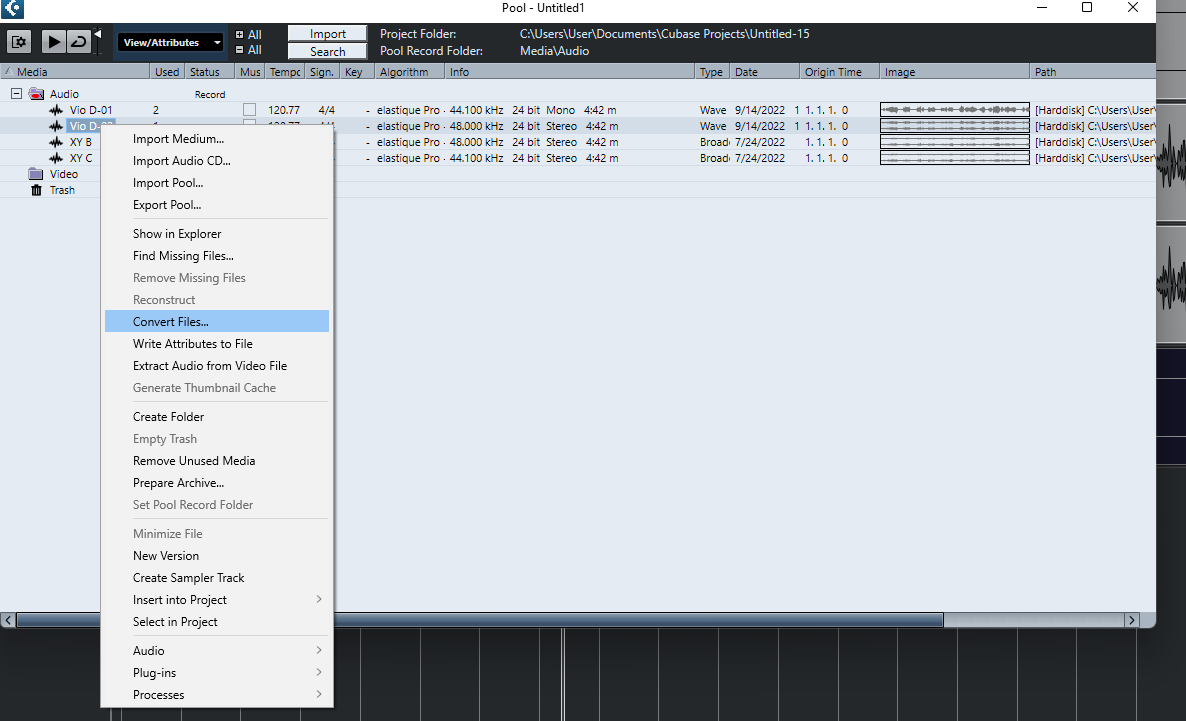Sort by the Date column header
1186x721 pixels.
coord(765,72)
